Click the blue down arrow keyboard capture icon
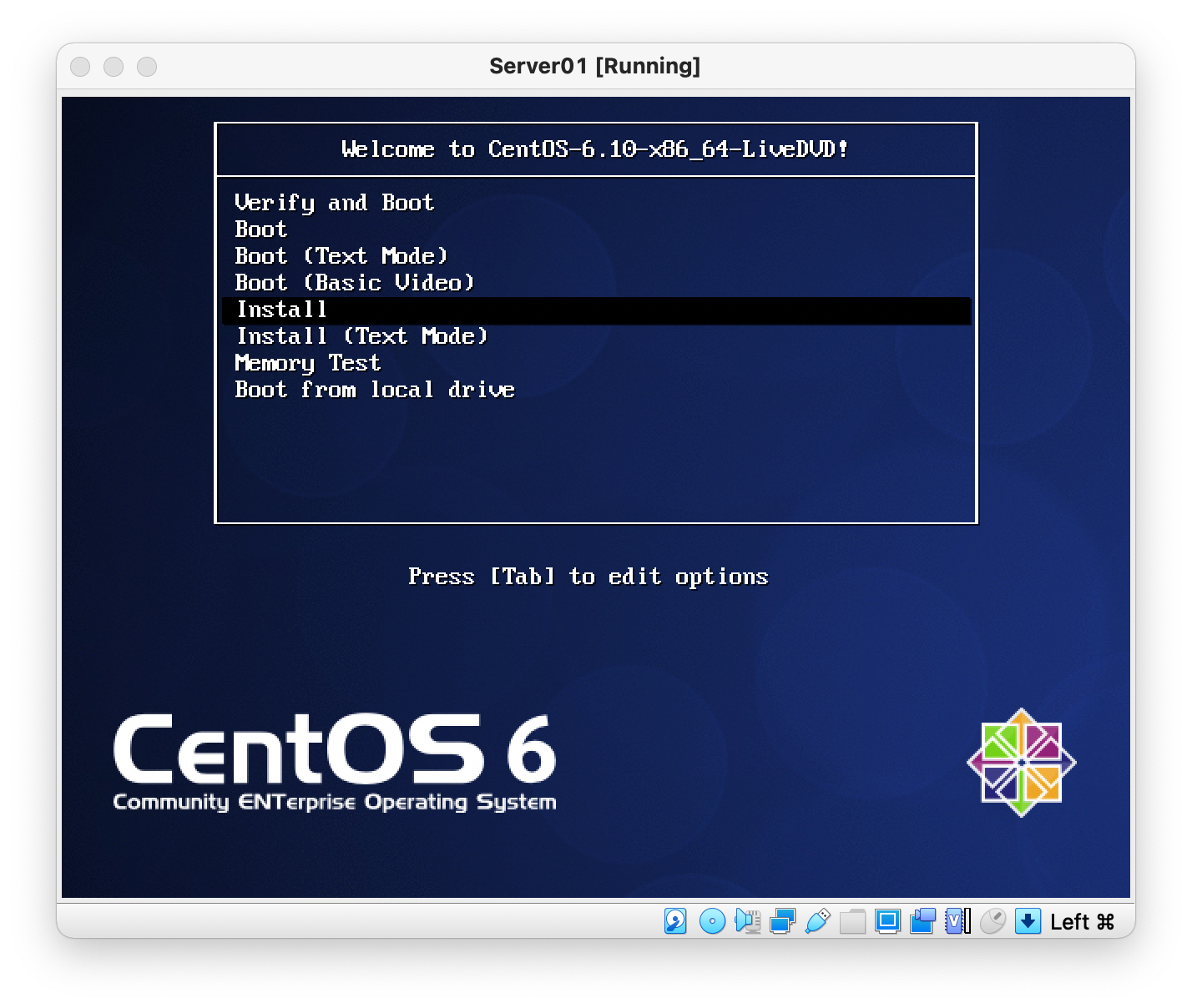Screen dimensions: 1192x1008 coord(1028,921)
